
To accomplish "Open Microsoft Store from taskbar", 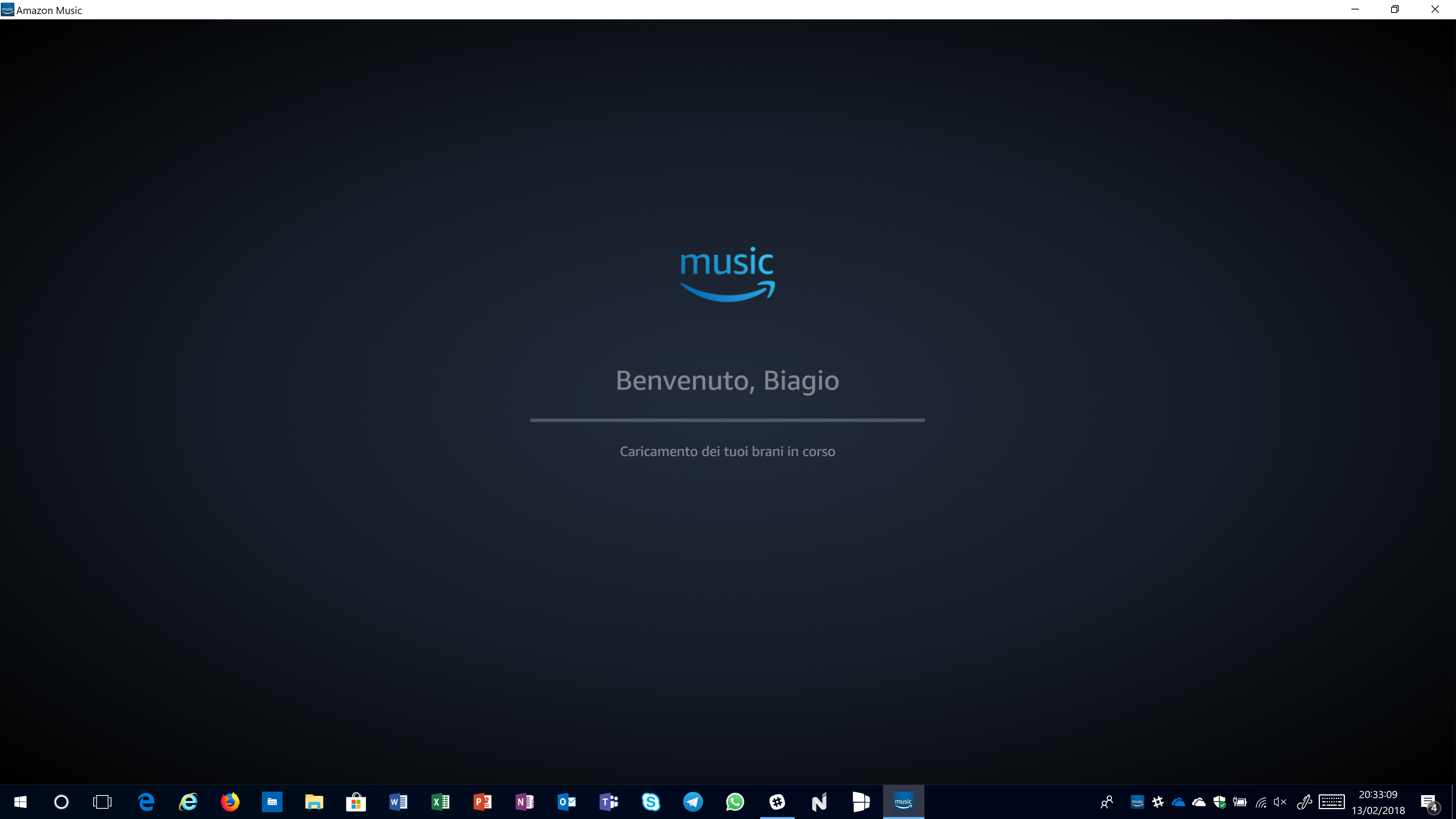I will pos(356,802).
